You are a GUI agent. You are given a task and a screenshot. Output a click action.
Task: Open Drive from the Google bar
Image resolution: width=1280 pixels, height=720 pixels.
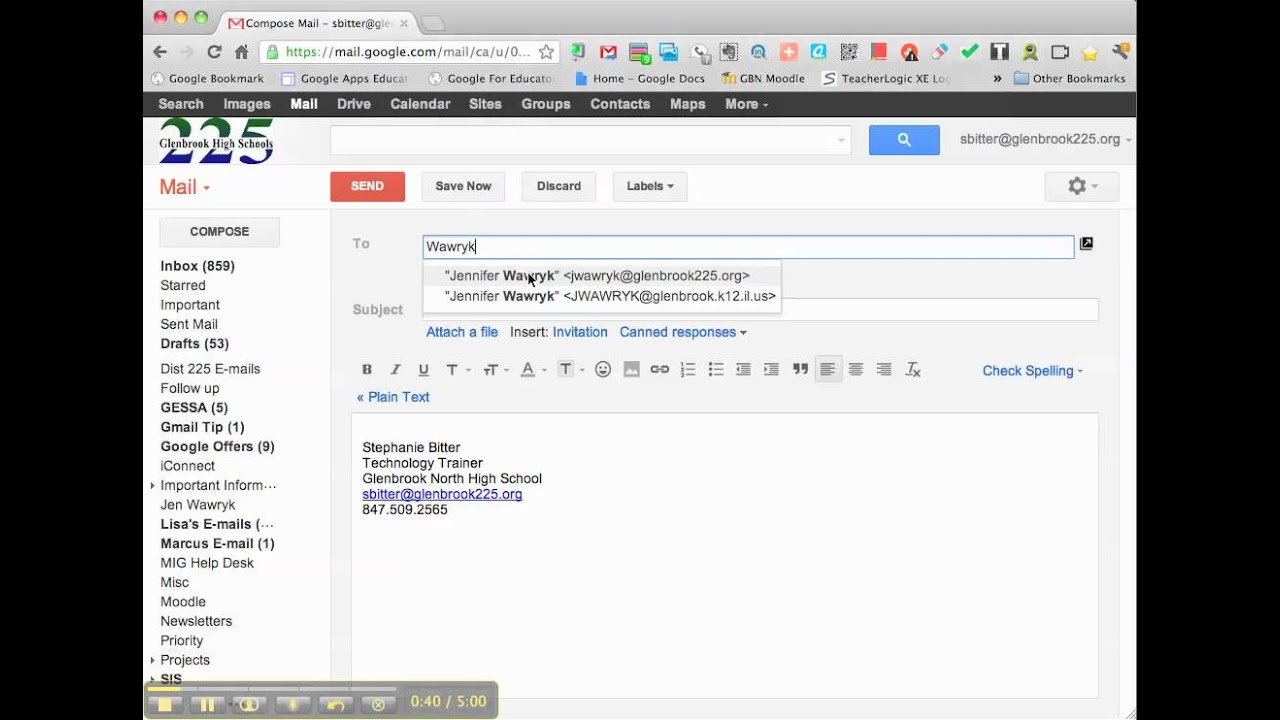tap(354, 104)
